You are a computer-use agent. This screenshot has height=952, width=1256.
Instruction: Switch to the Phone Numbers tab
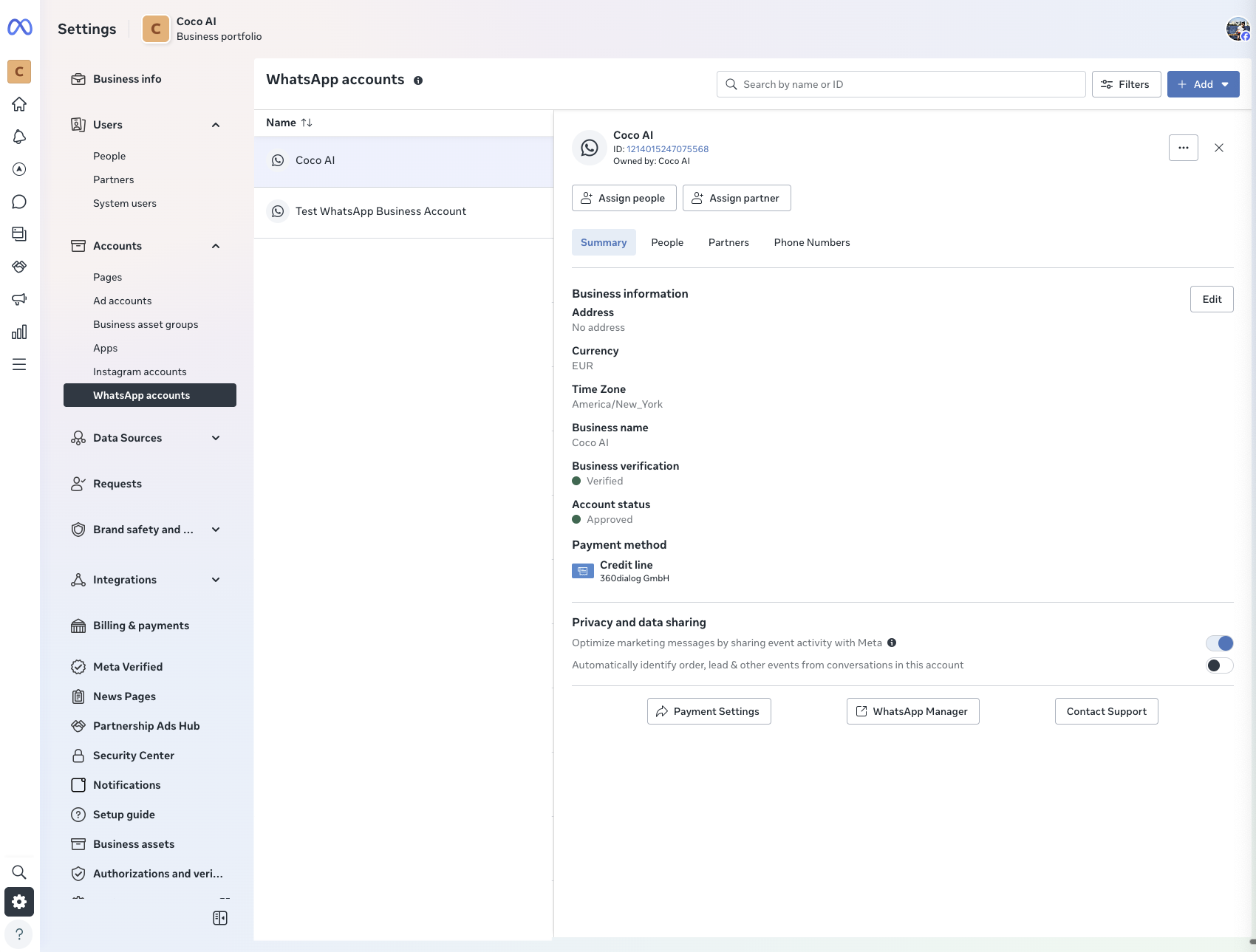click(811, 242)
